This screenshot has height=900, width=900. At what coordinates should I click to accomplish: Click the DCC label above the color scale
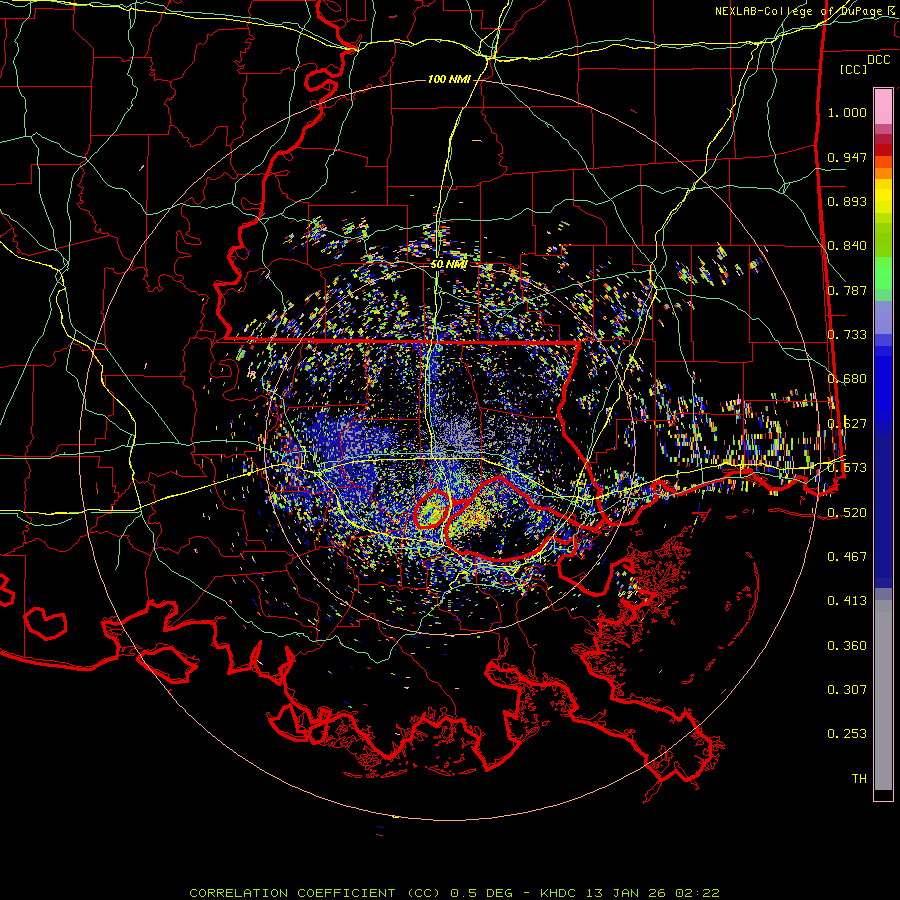[879, 60]
